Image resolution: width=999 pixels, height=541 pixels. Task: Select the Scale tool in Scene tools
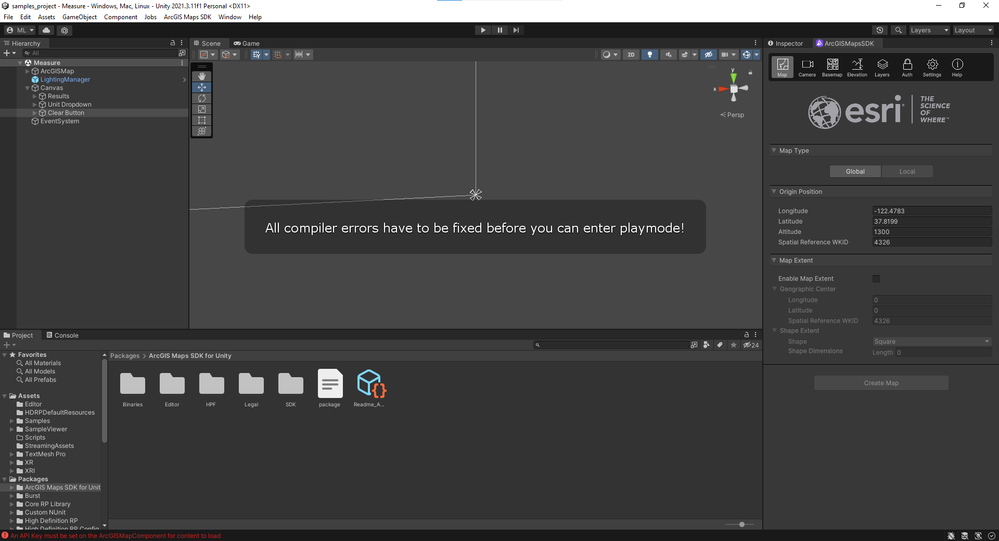coord(202,109)
